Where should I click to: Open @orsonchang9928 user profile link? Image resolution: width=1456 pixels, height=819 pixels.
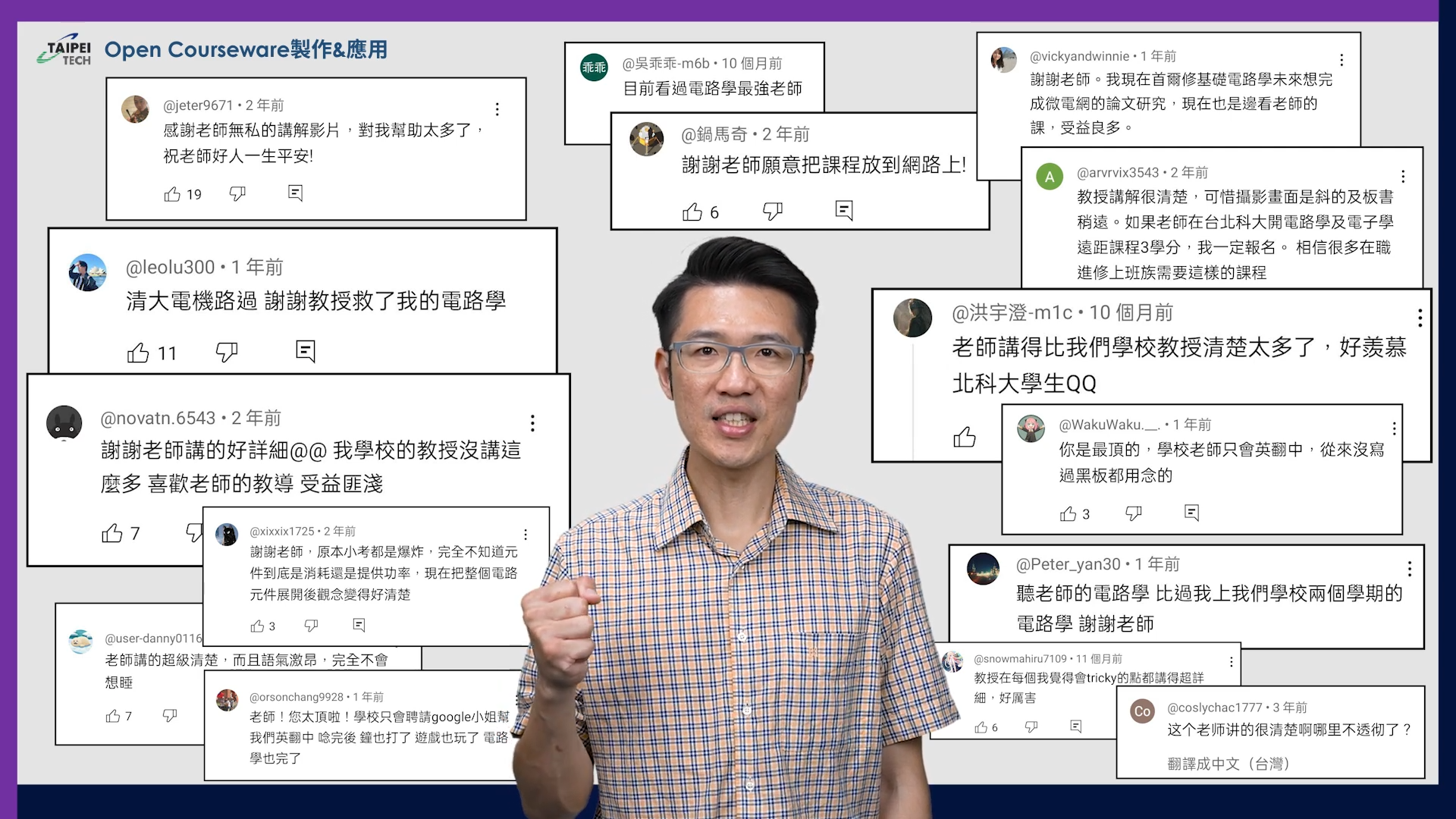[x=296, y=697]
